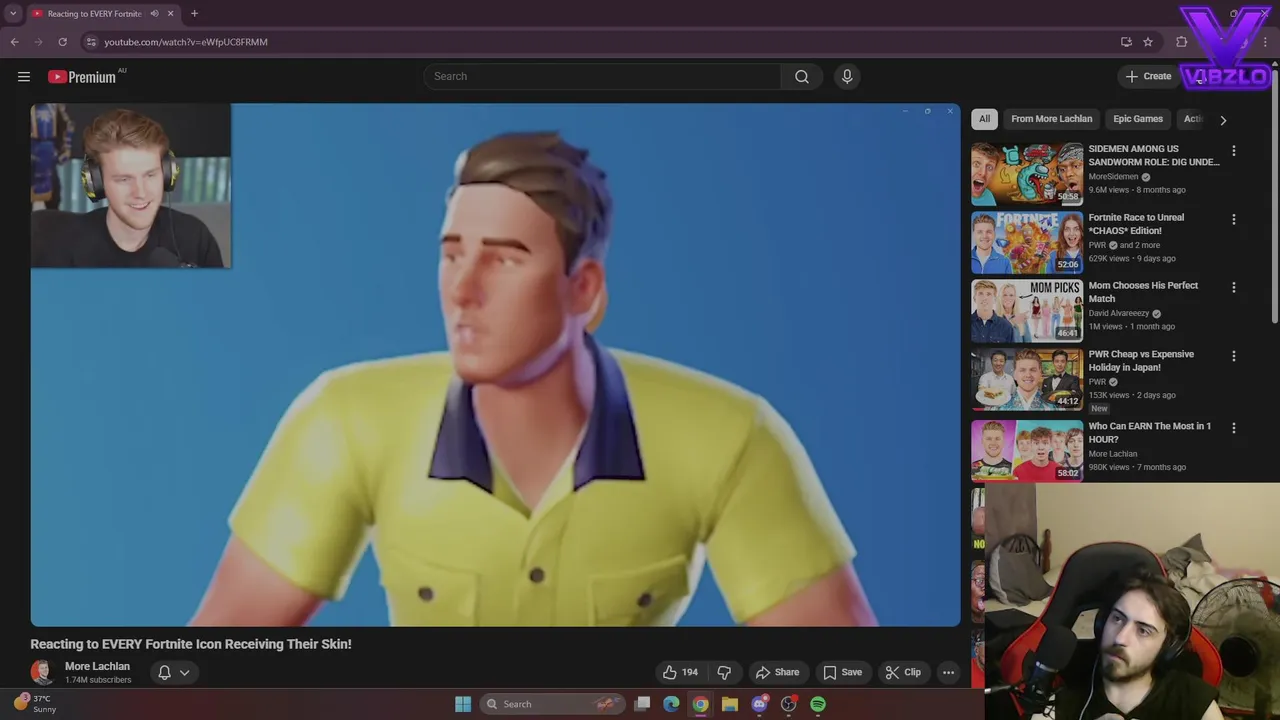This screenshot has width=1280, height=720.
Task: Open MoreSidemen channel name
Action: tap(1113, 177)
